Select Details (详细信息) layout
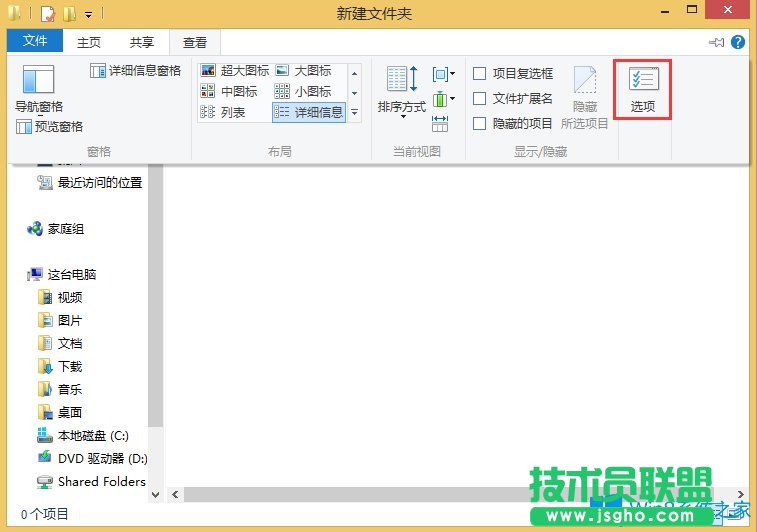The height and width of the screenshot is (532, 757). coord(309,112)
